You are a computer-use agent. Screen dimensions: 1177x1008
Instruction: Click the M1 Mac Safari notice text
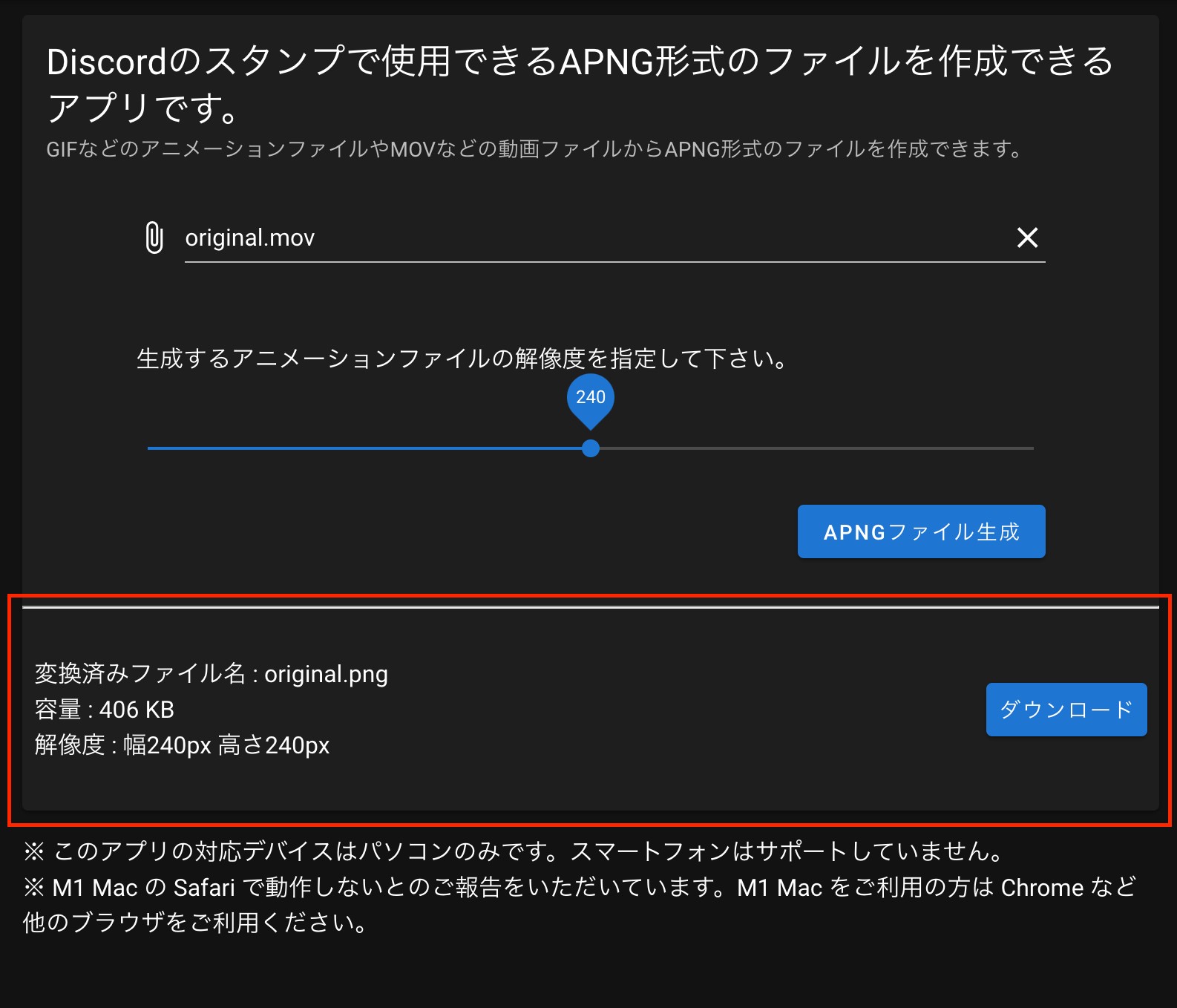tap(580, 905)
